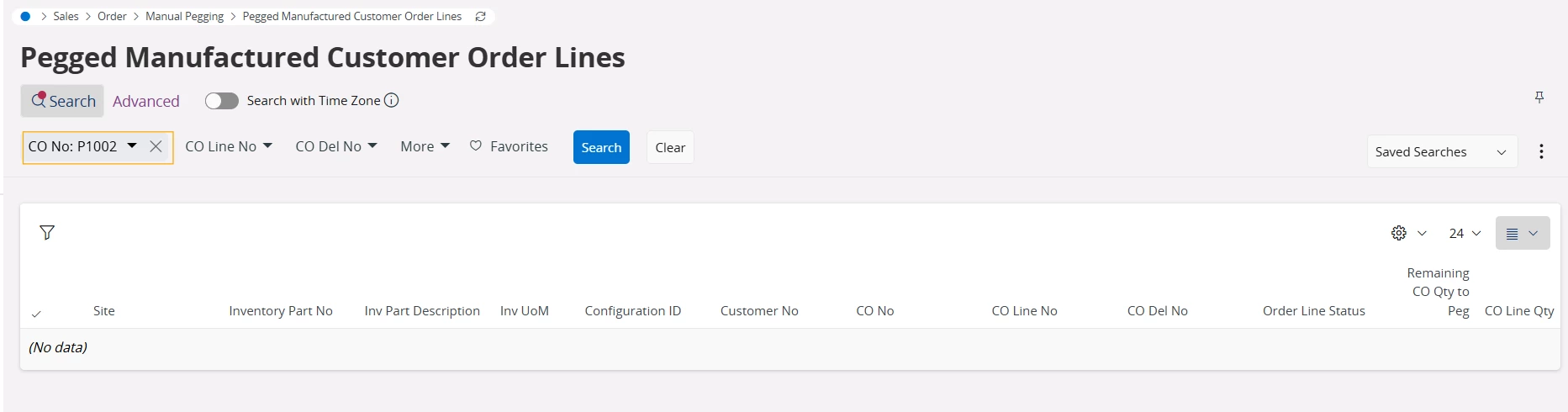Screen dimensions: 1568x412
Task: Click the pin icon at top right
Action: [x=1539, y=98]
